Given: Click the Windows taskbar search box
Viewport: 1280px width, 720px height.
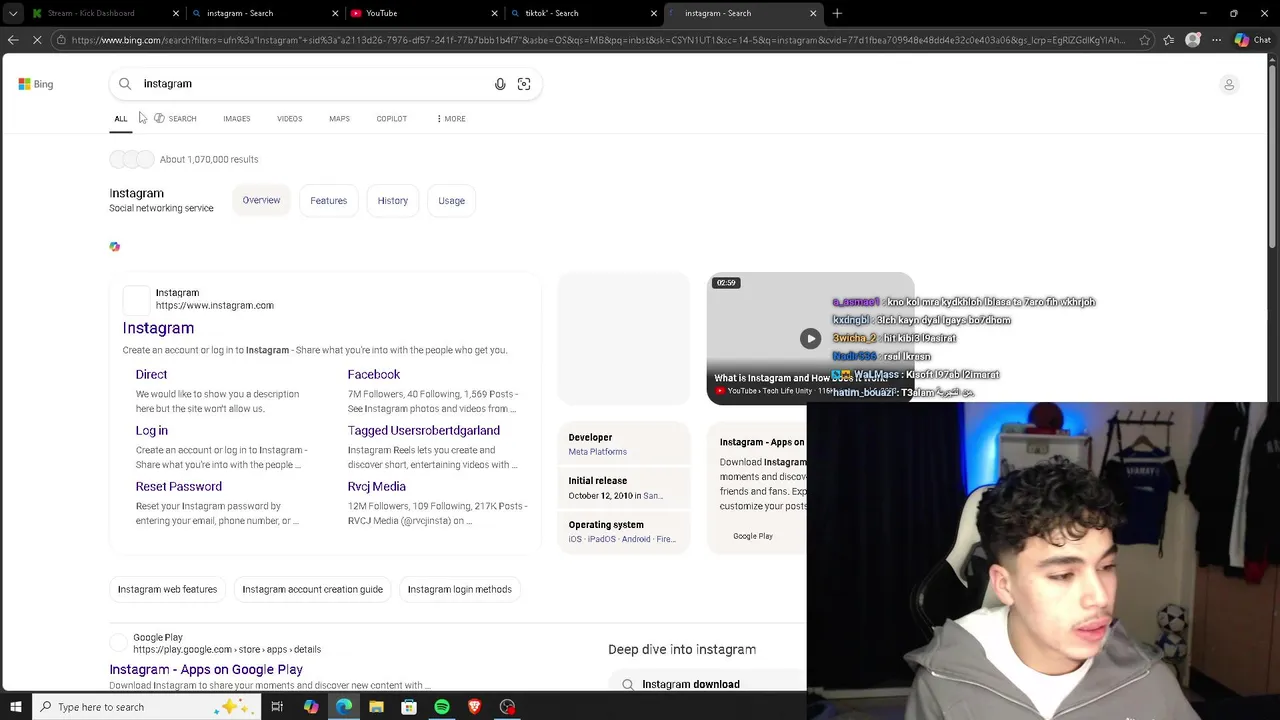Looking at the screenshot, I should [145, 707].
